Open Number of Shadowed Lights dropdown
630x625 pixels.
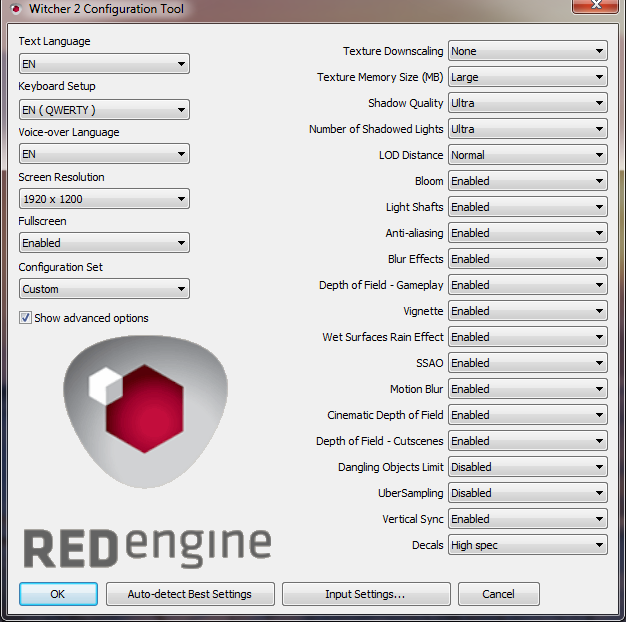(x=528, y=129)
